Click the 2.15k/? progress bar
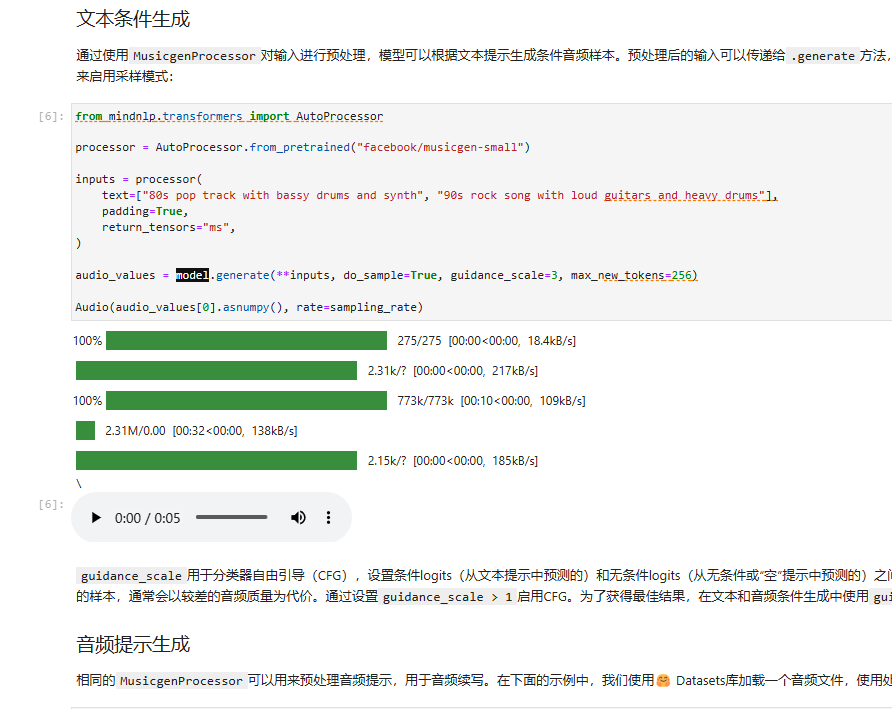This screenshot has width=892, height=709. 216,460
